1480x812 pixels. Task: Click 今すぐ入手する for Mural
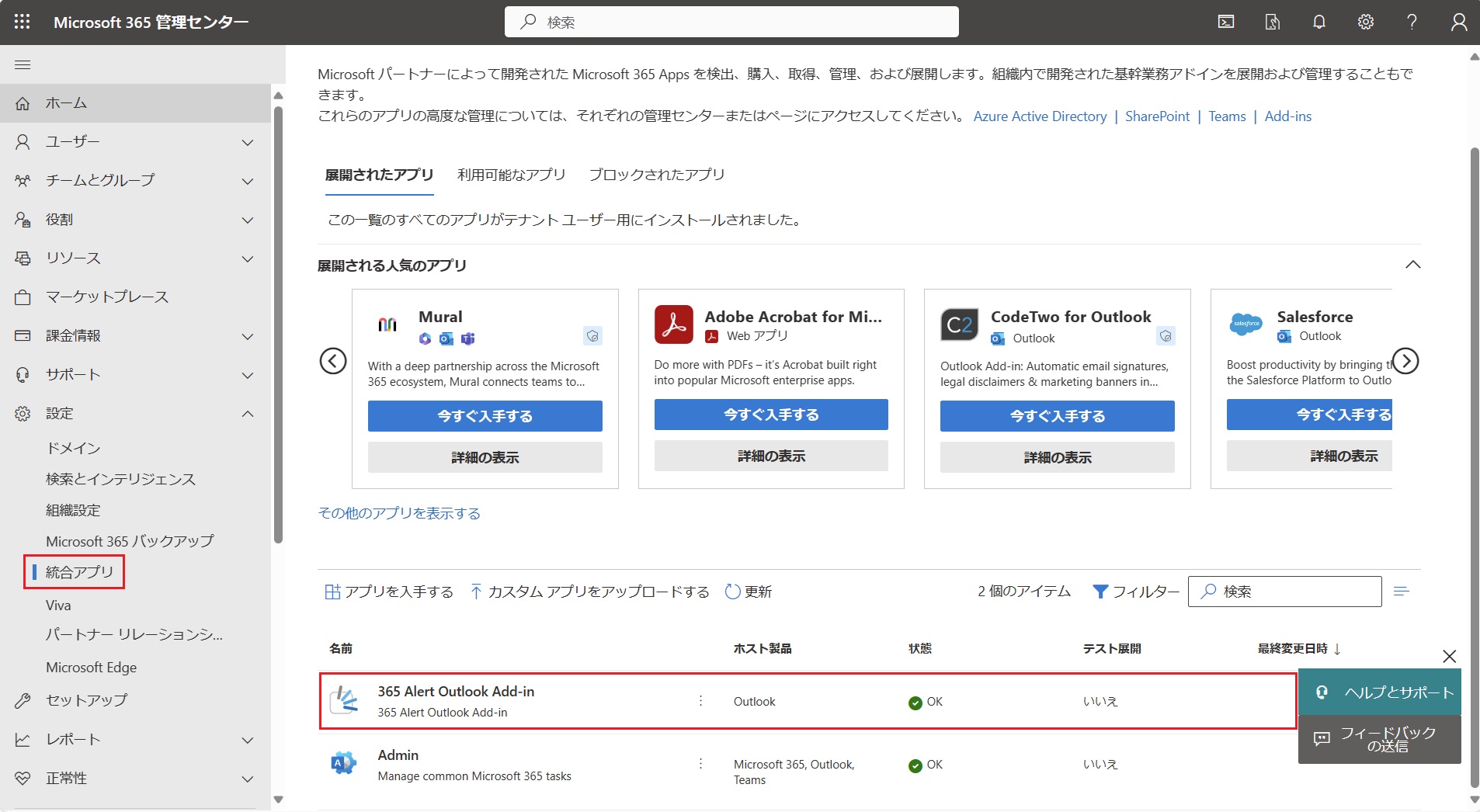[485, 416]
